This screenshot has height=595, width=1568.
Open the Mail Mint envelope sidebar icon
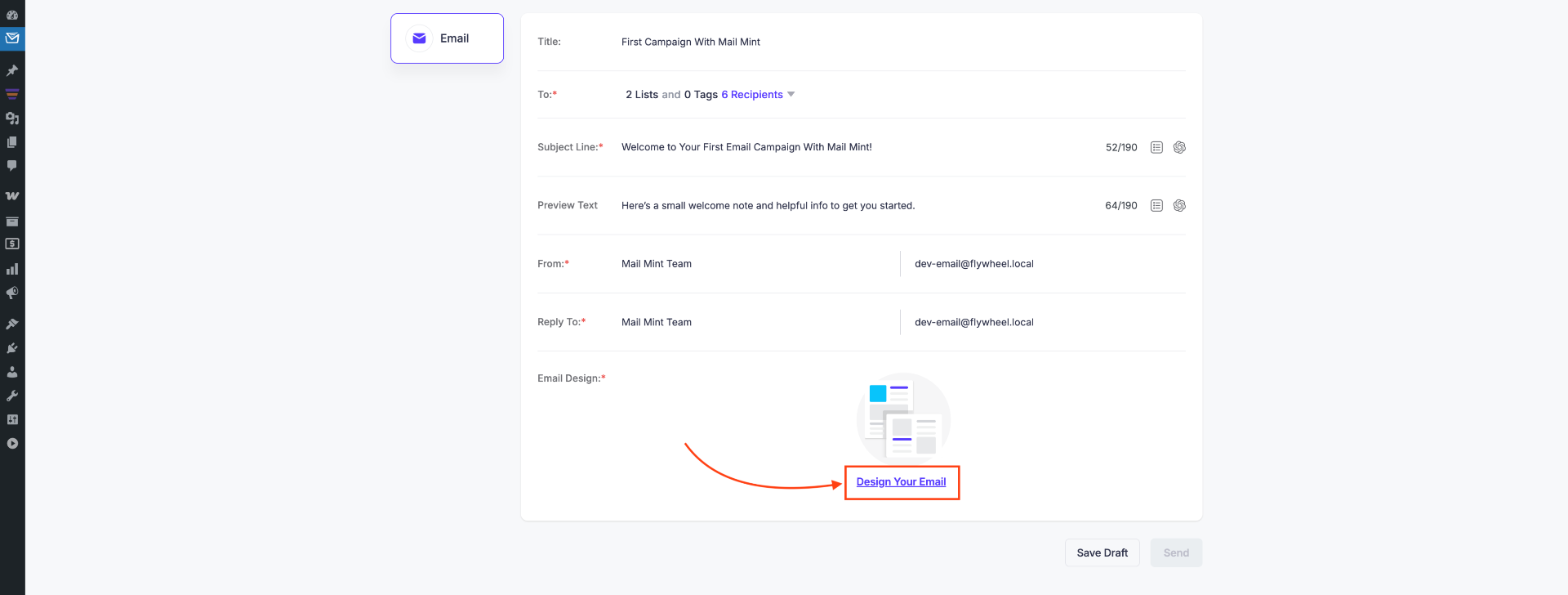point(12,38)
